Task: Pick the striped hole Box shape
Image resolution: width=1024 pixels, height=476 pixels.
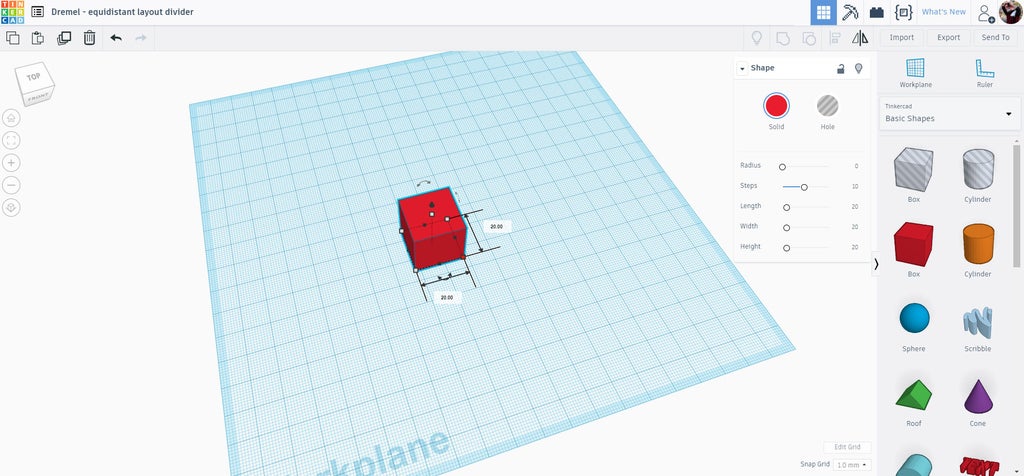Action: pos(913,169)
